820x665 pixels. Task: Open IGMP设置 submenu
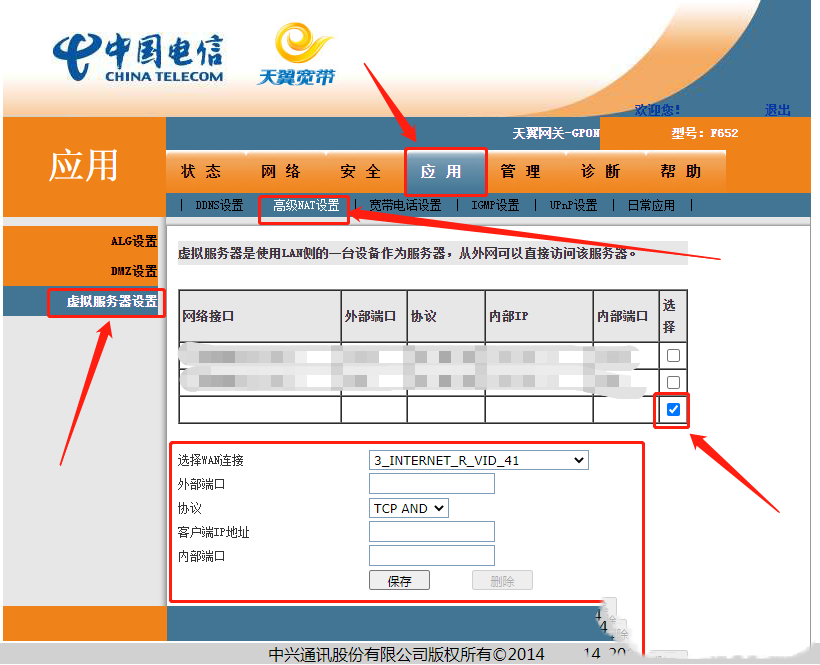pyautogui.click(x=495, y=205)
